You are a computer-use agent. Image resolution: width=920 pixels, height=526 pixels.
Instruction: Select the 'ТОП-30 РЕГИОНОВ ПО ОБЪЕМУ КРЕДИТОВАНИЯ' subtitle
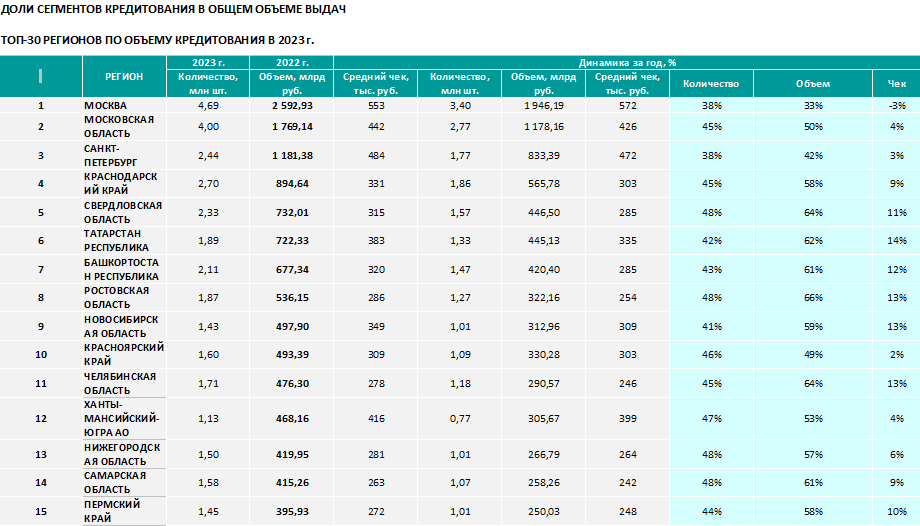click(157, 40)
